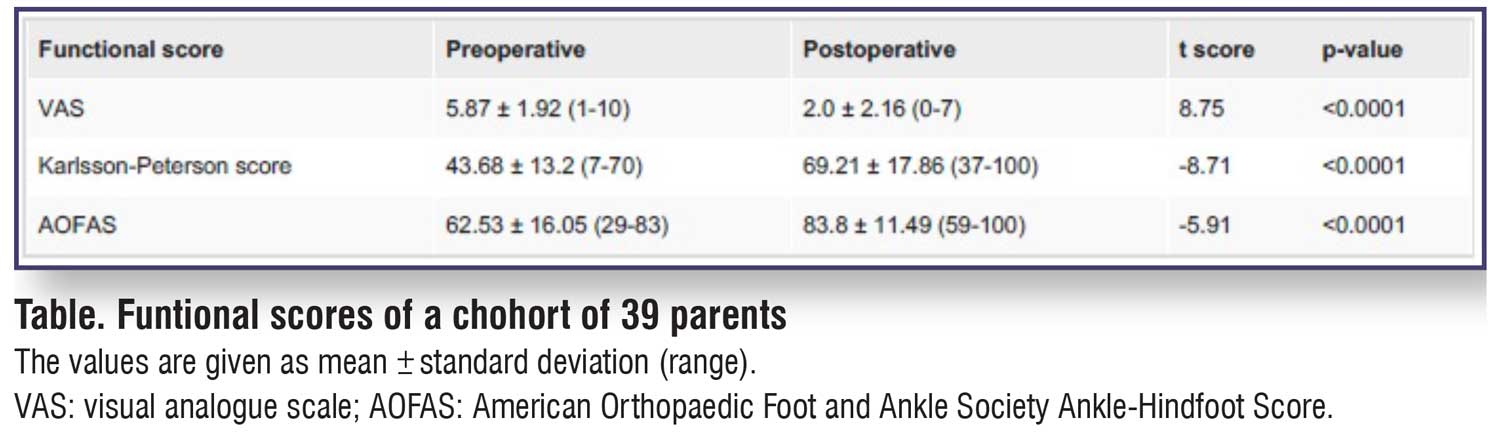This screenshot has width=1500, height=438.
Task: Select the AOFAS postoperative value 83.8 ± 11.49
Action: point(914,225)
